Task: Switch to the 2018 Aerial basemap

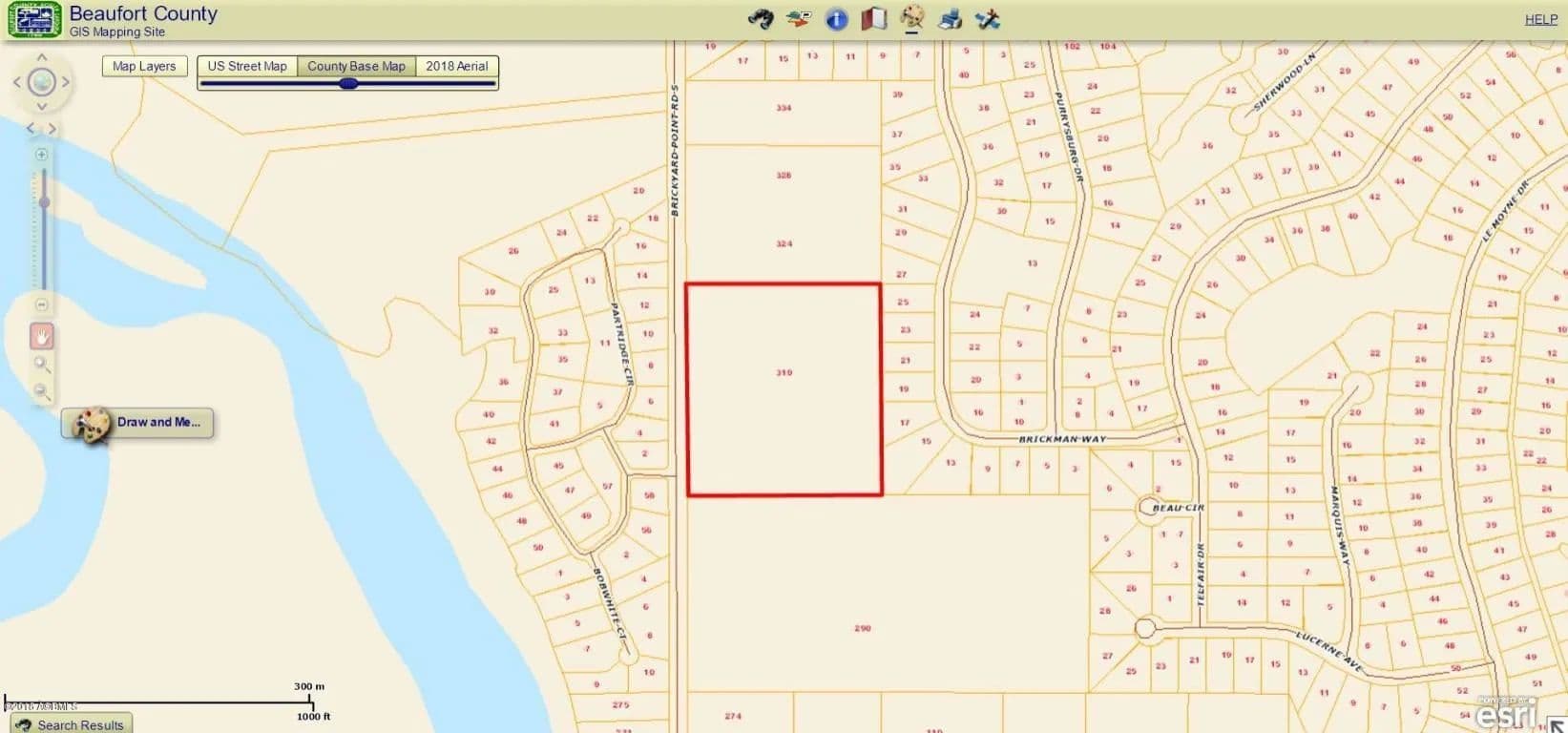Action: click(x=456, y=66)
